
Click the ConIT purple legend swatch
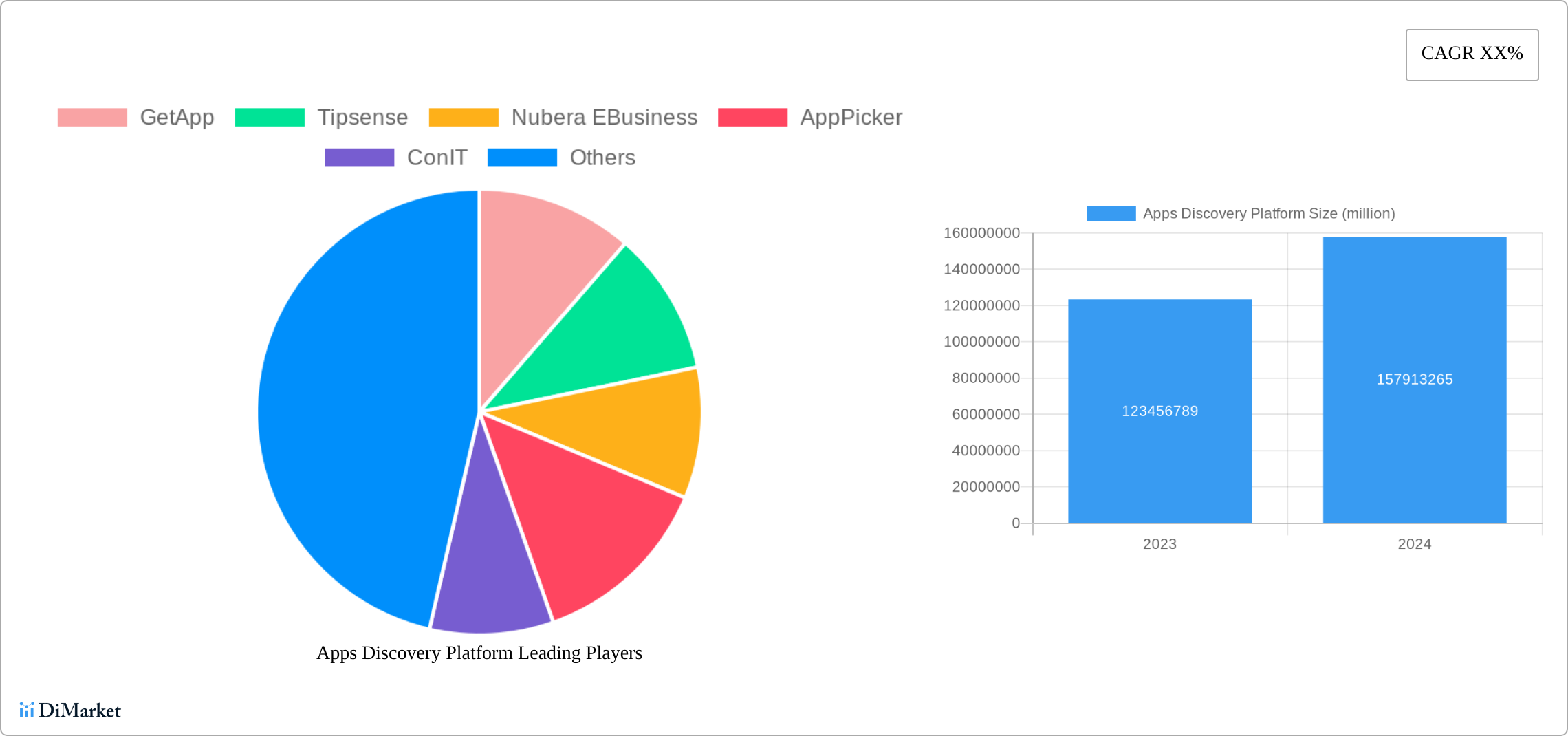(x=359, y=158)
